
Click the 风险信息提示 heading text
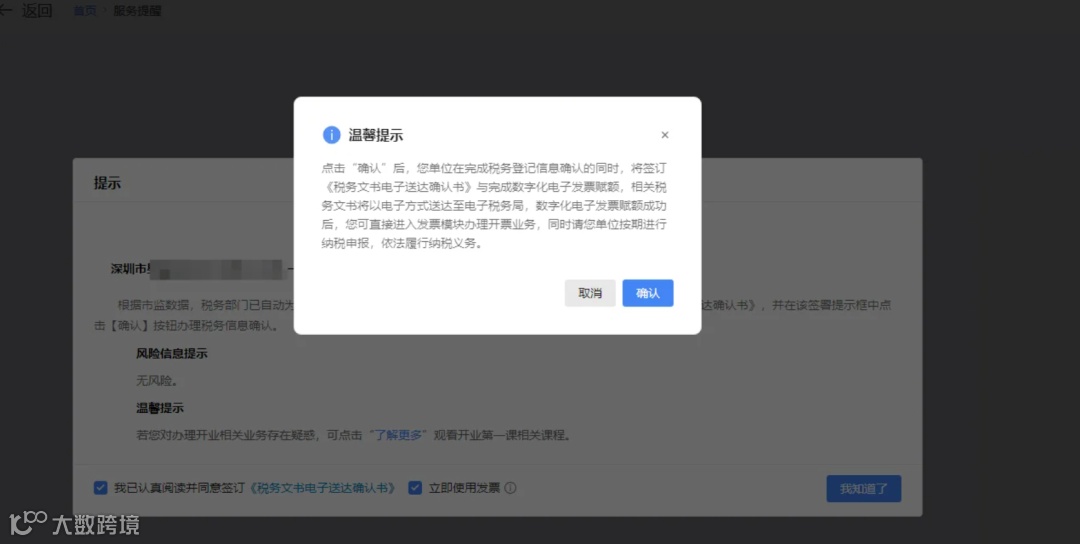172,353
